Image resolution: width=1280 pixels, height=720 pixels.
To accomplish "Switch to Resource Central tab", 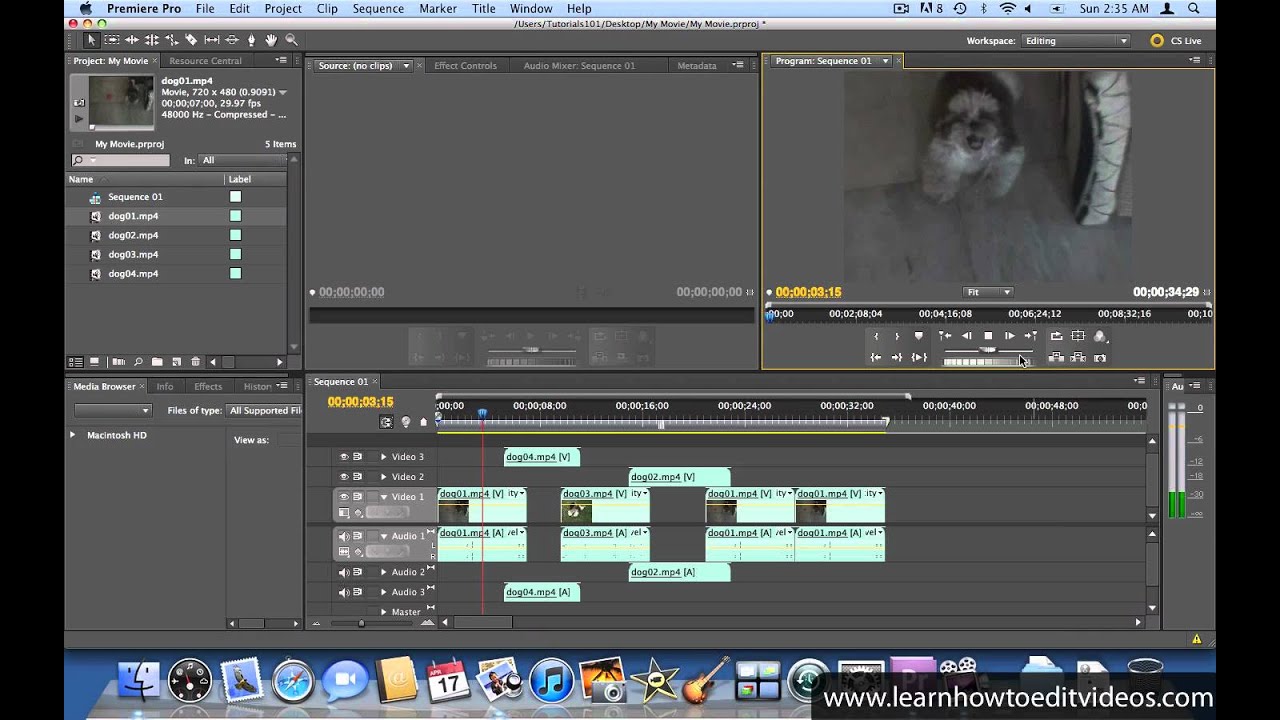I will [205, 61].
